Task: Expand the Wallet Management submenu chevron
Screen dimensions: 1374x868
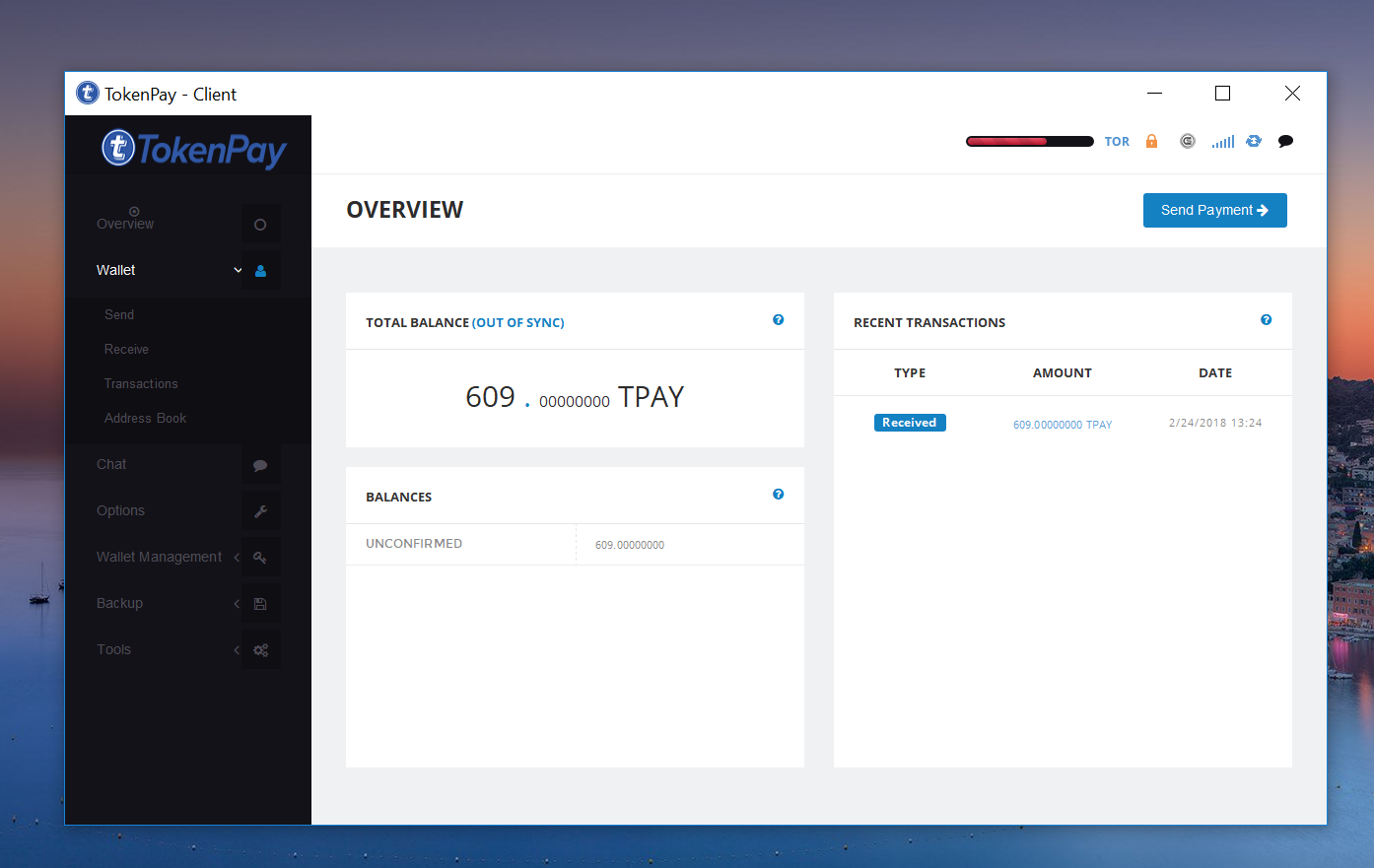Action: coord(237,558)
